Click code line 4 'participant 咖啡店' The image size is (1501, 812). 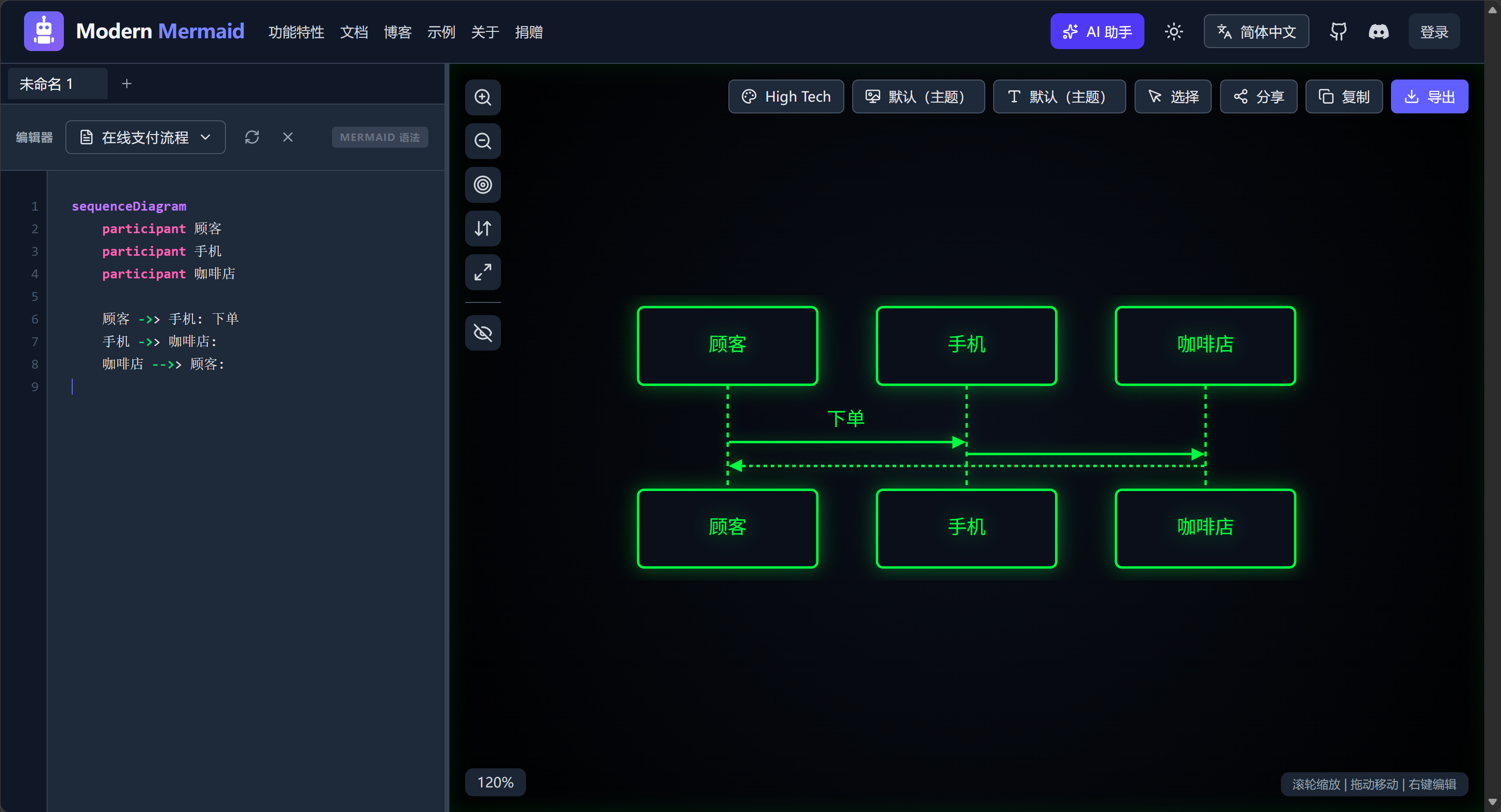169,274
